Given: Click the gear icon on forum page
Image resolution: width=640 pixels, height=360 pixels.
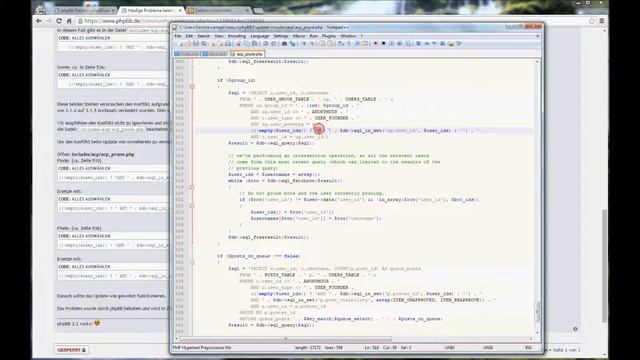Looking at the screenshot, I should [575, 329].
